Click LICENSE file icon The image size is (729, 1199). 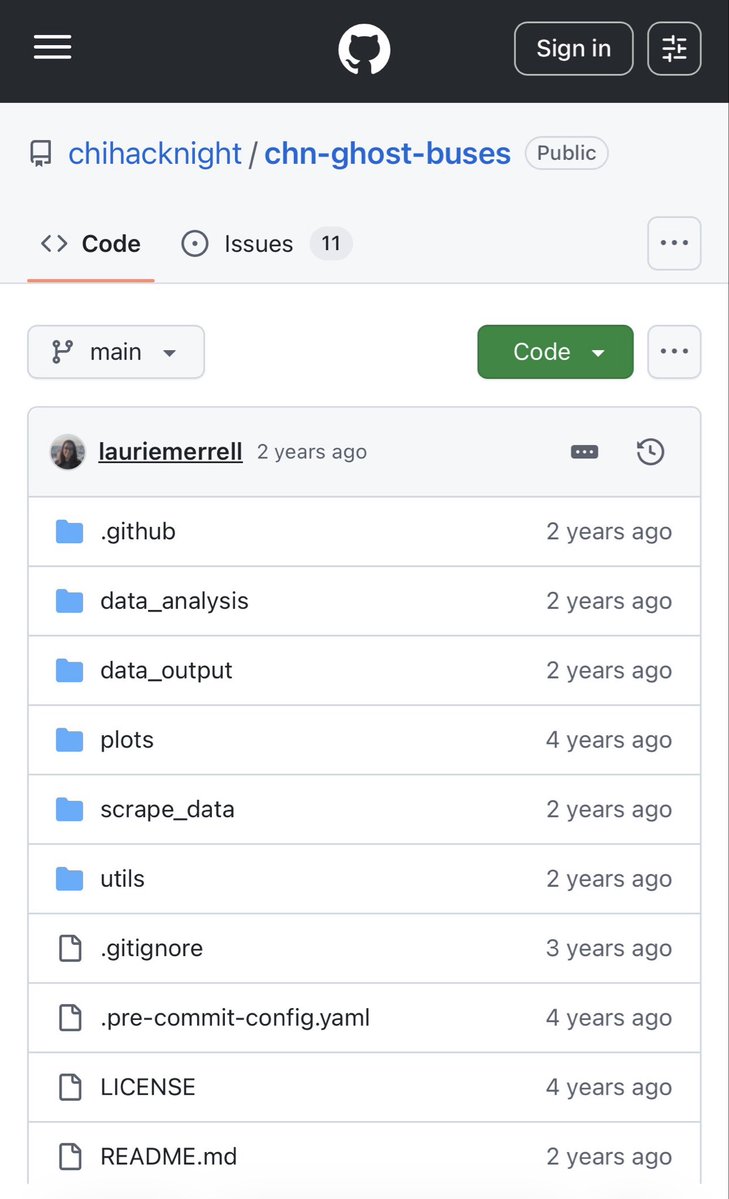pyautogui.click(x=70, y=1087)
